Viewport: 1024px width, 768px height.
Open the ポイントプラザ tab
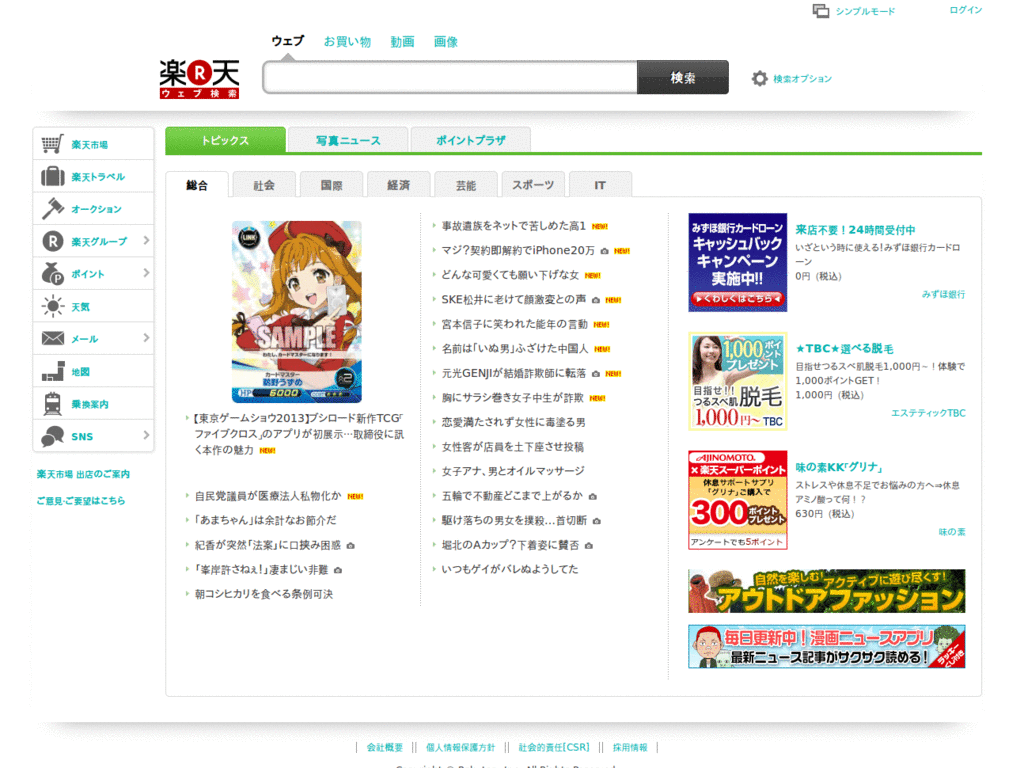[471, 140]
